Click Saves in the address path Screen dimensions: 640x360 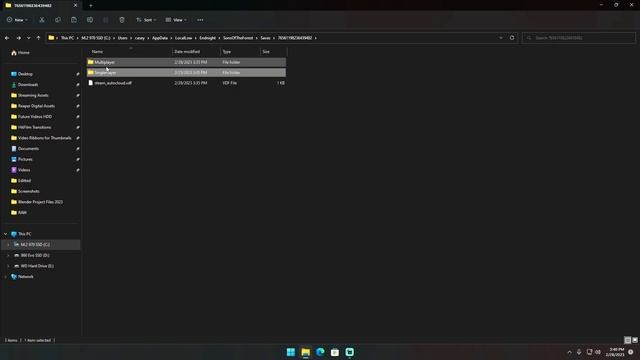(x=265, y=38)
